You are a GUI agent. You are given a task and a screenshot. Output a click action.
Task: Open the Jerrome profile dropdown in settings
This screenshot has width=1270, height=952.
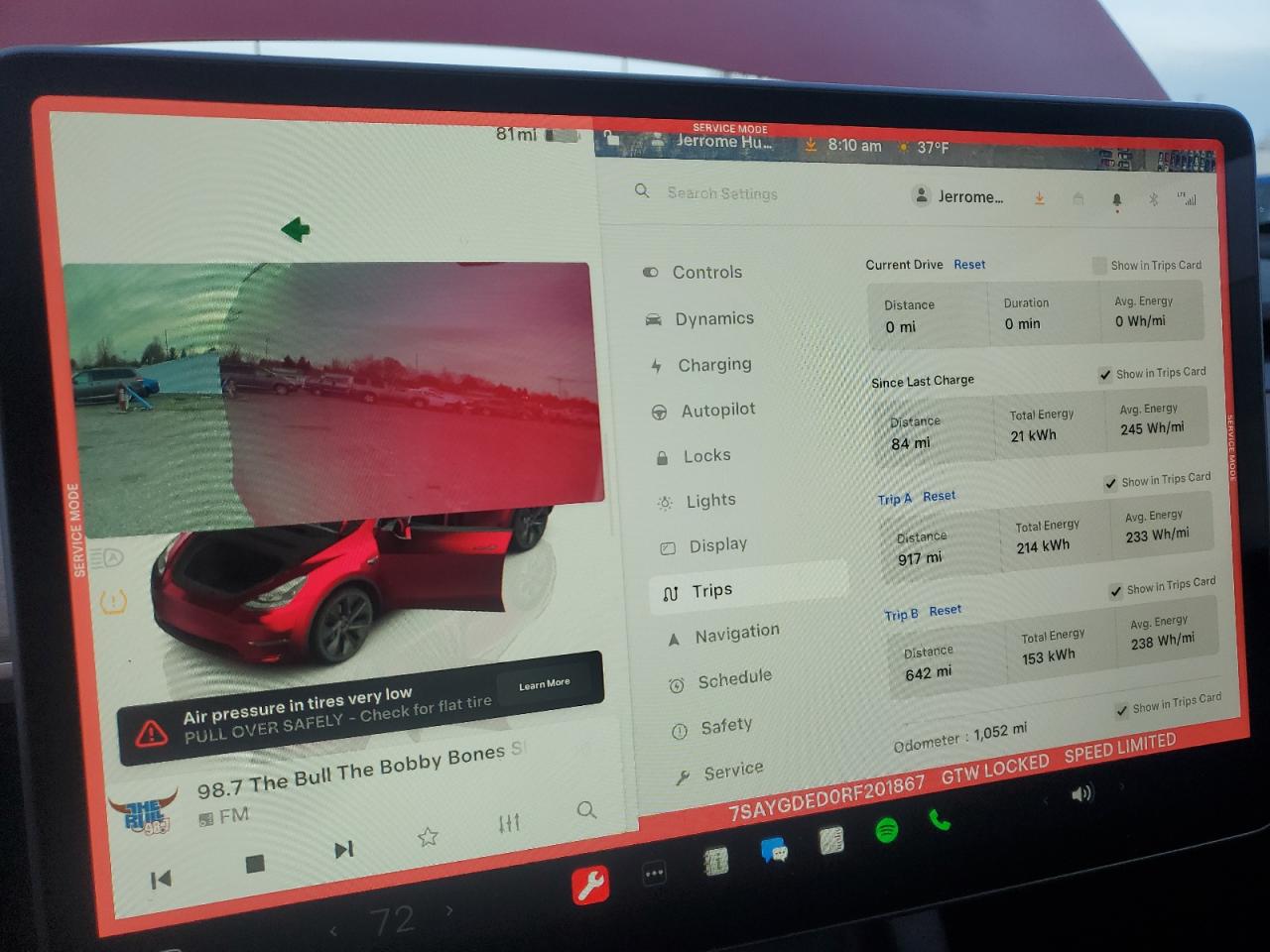point(958,196)
